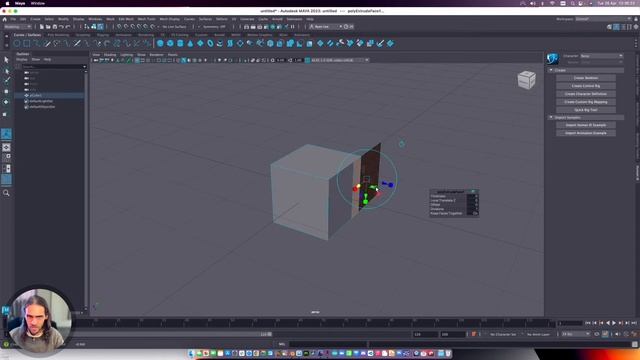The height and width of the screenshot is (360, 640).
Task: Click snap to grids icon
Action: point(119,27)
